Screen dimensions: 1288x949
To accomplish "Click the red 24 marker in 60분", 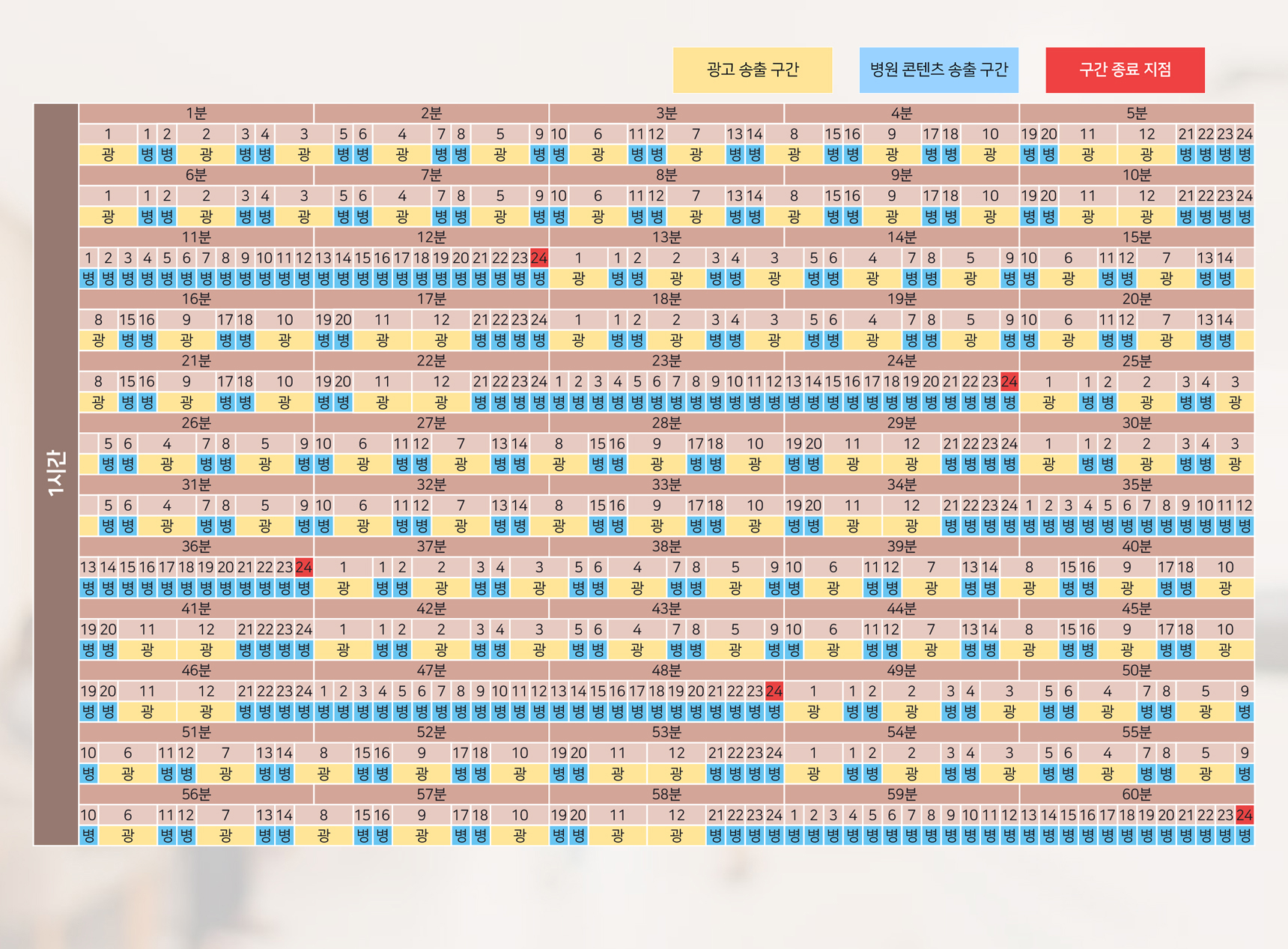I will (x=1245, y=815).
